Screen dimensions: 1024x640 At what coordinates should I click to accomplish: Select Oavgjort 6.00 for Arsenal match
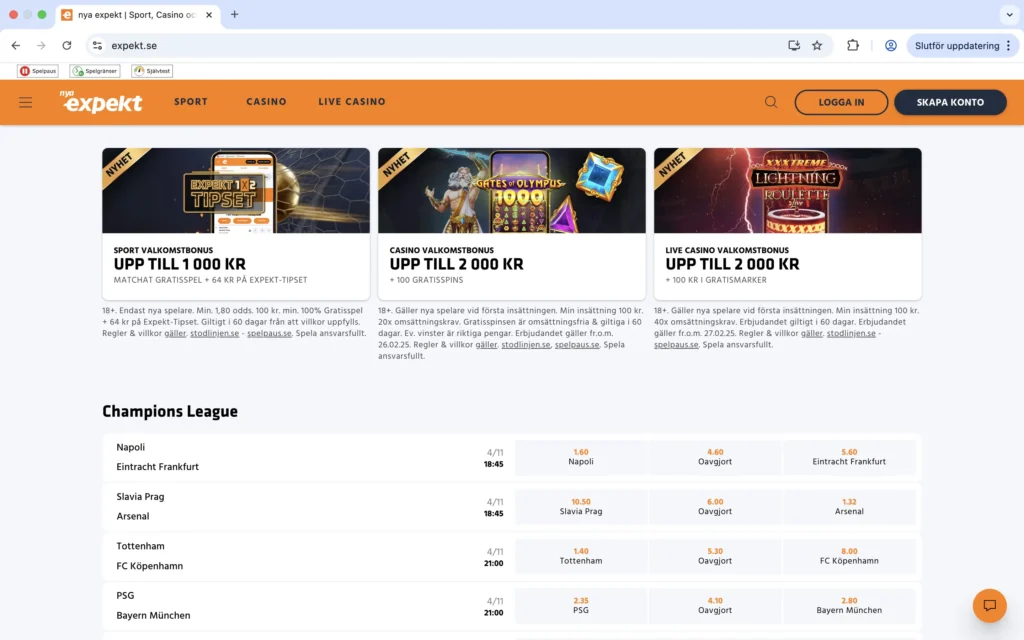click(x=714, y=507)
